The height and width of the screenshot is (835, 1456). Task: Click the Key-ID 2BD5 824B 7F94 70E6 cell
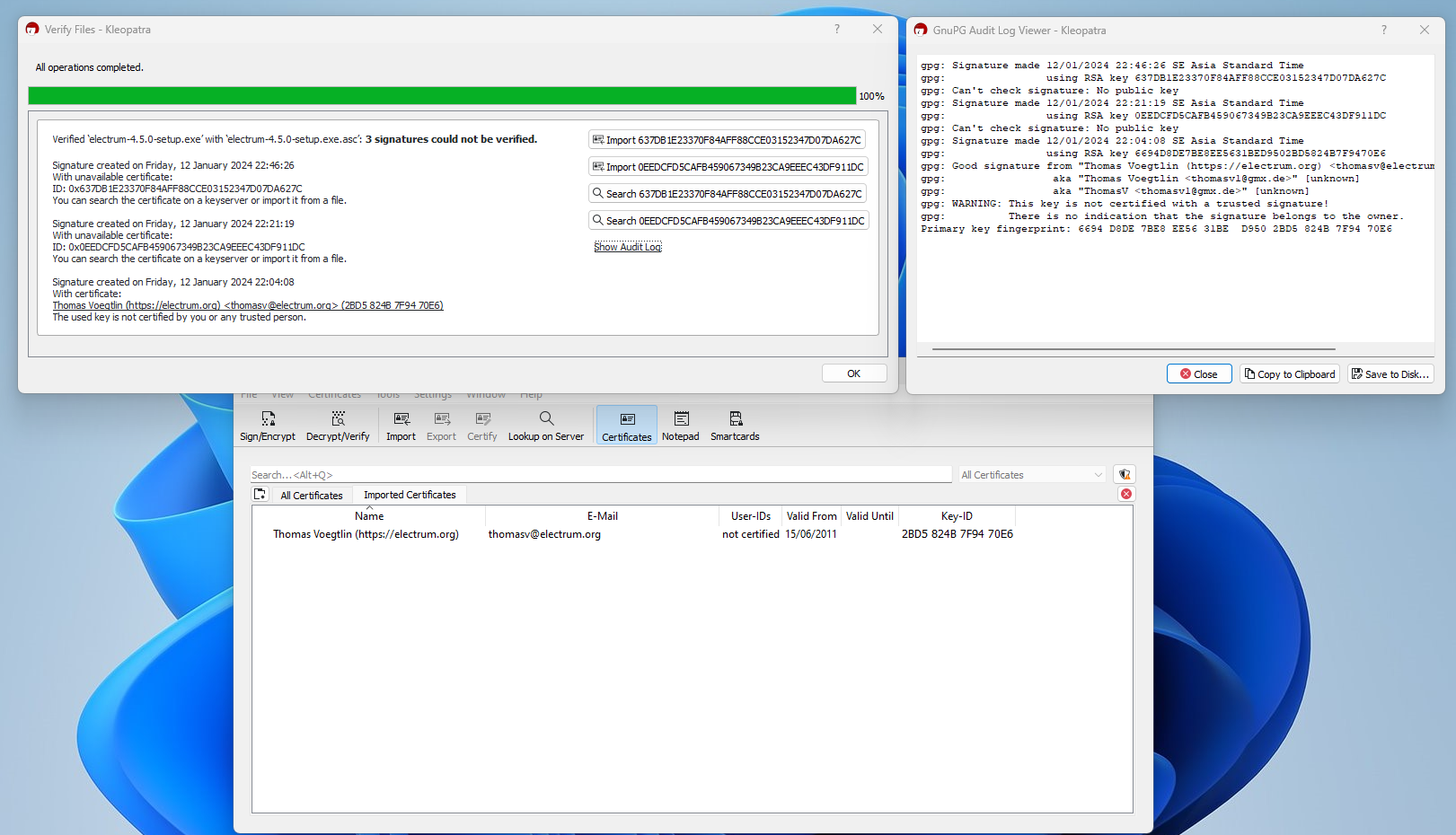(957, 534)
